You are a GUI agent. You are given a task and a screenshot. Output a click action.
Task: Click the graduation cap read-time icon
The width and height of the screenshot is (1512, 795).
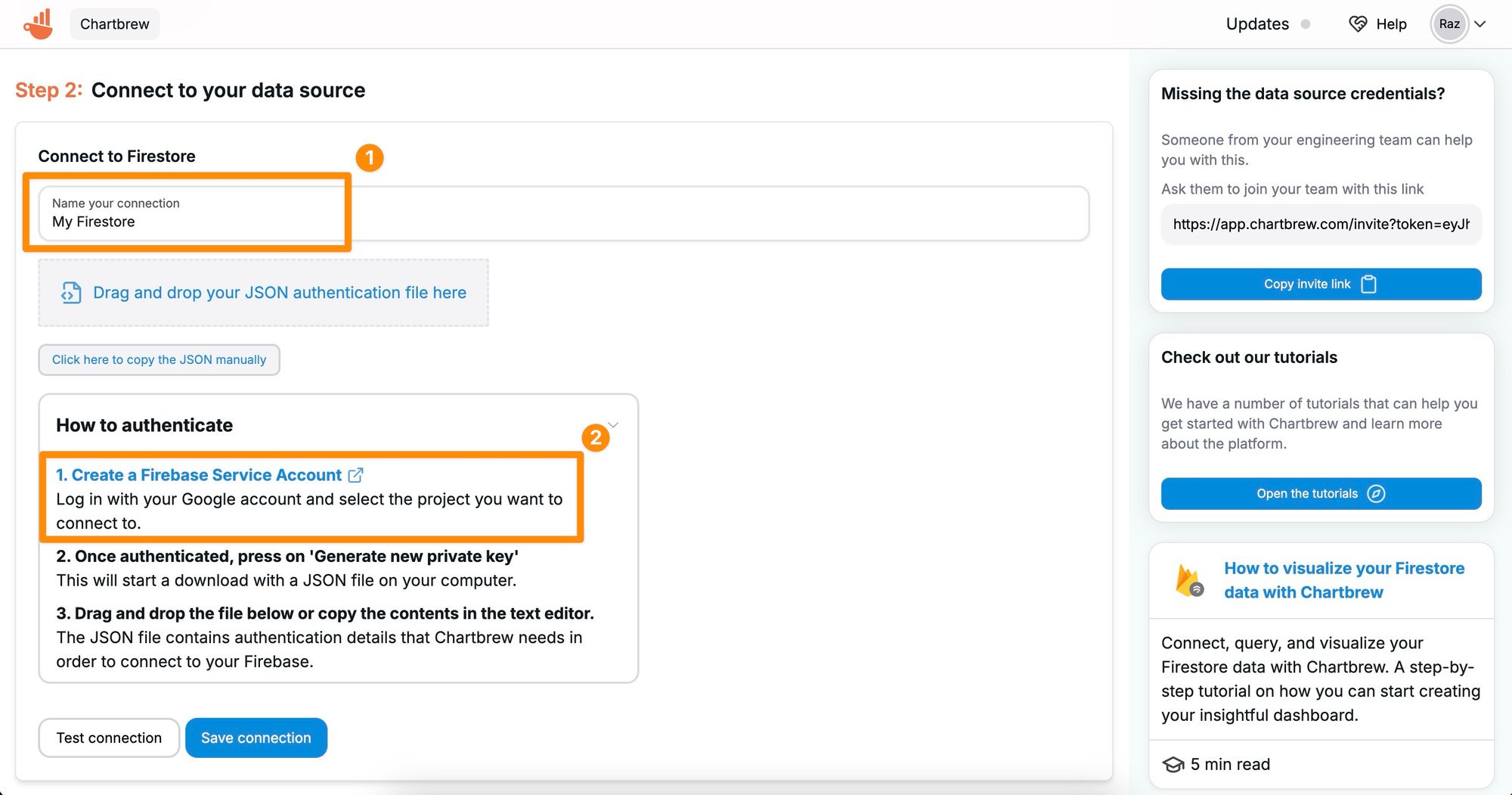(x=1173, y=765)
